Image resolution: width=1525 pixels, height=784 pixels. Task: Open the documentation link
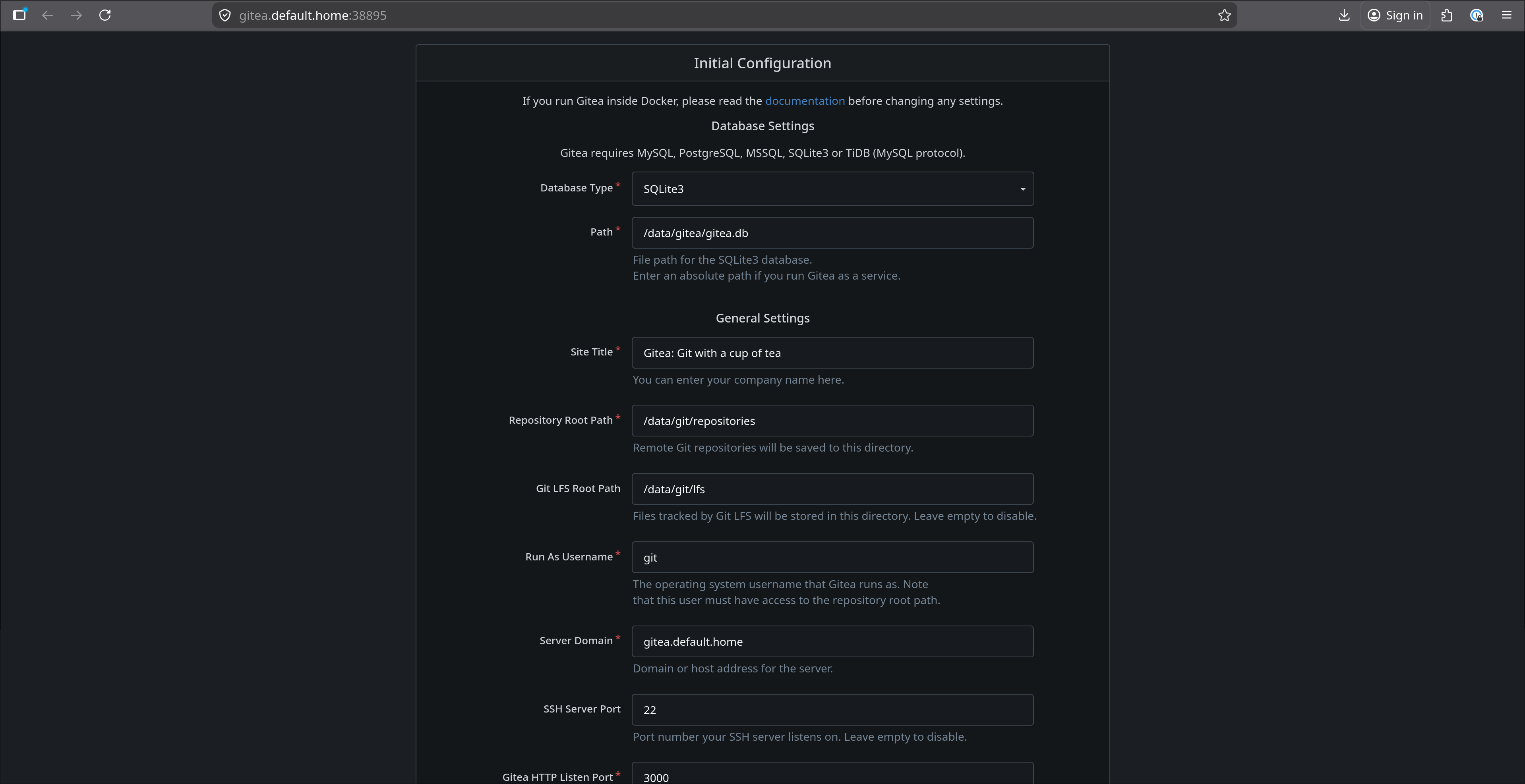(805, 100)
